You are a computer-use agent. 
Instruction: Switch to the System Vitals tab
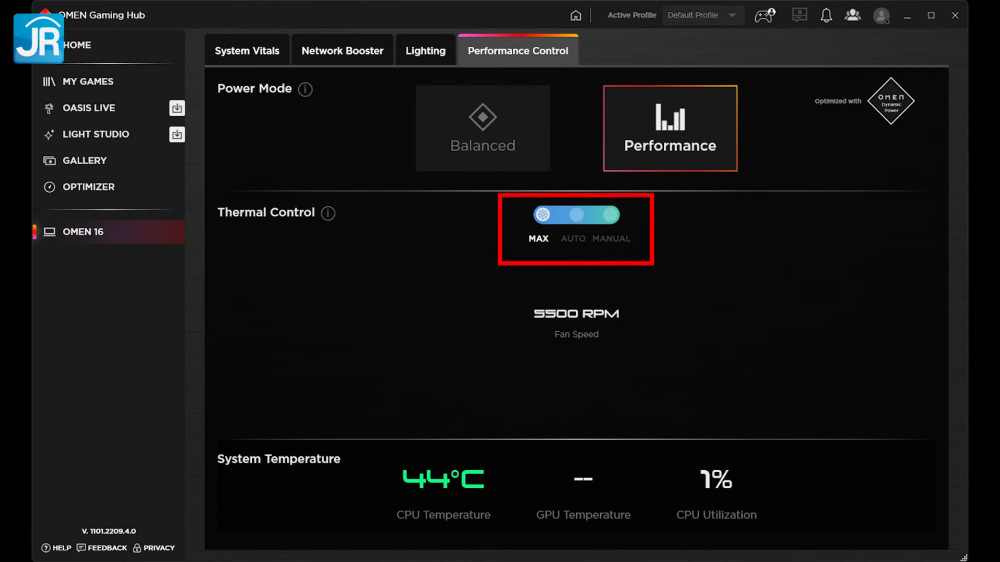[x=246, y=51]
